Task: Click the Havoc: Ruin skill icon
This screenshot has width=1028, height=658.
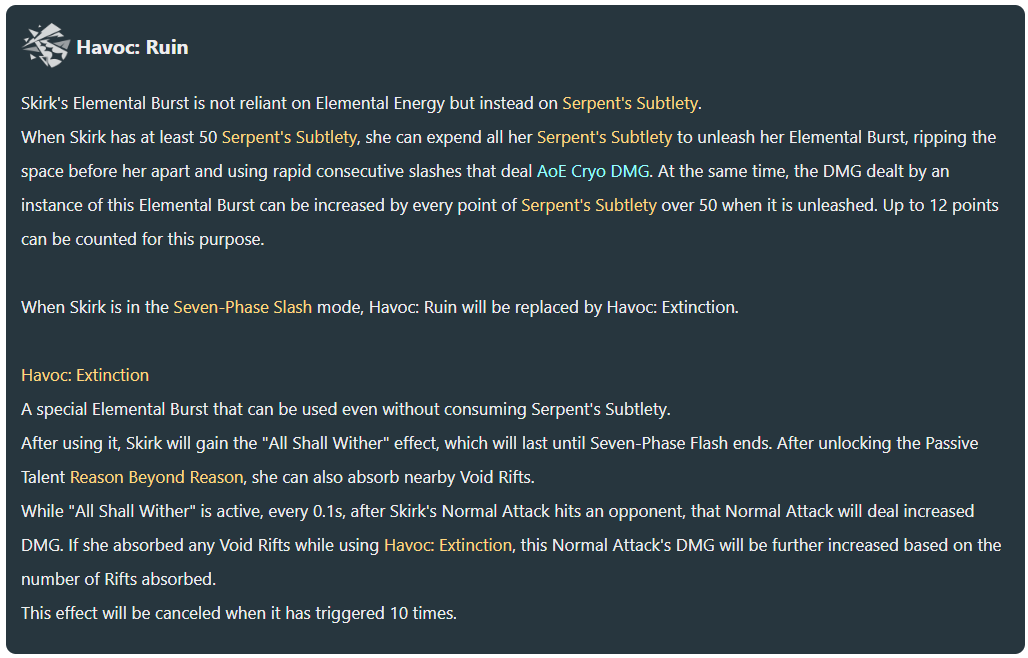Action: point(46,46)
